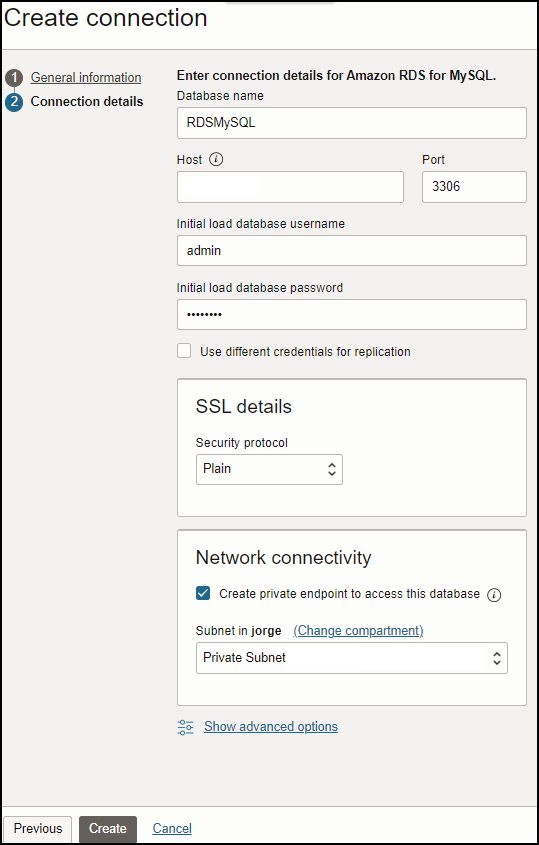Open the Private Subnet dropdown
The image size is (539, 845).
coord(351,657)
